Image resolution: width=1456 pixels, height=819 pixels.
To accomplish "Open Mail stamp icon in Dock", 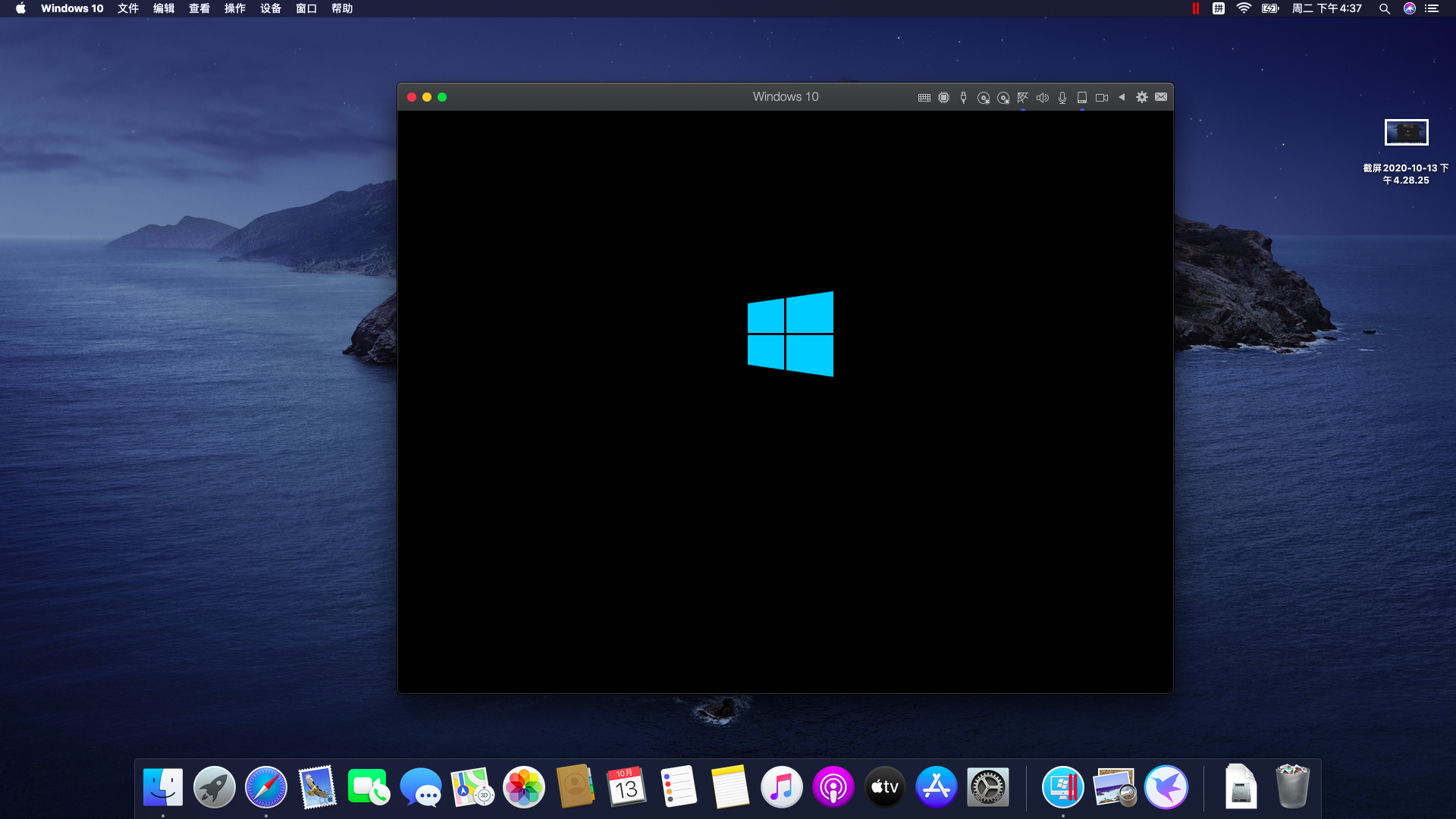I will pyautogui.click(x=318, y=787).
